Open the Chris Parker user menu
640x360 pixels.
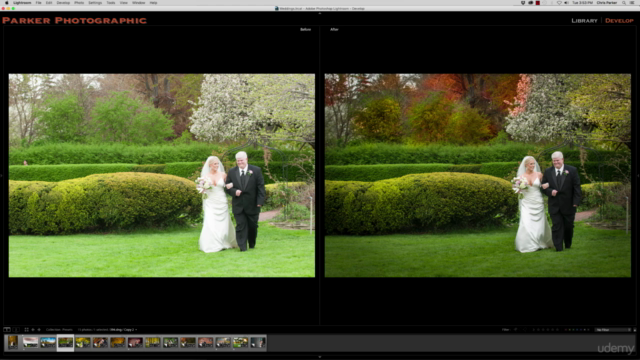pyautogui.click(x=607, y=3)
